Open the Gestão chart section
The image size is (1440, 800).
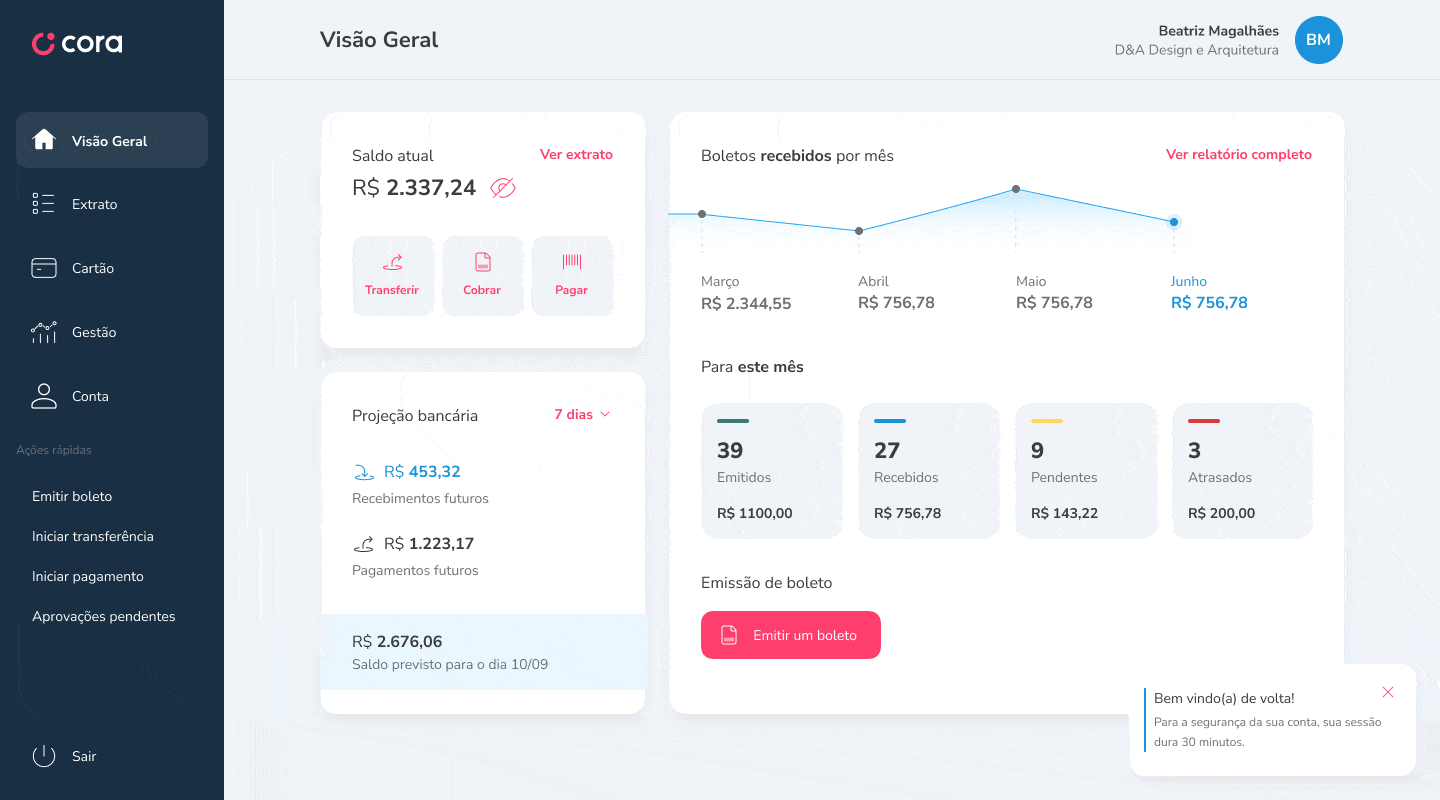[x=93, y=332]
